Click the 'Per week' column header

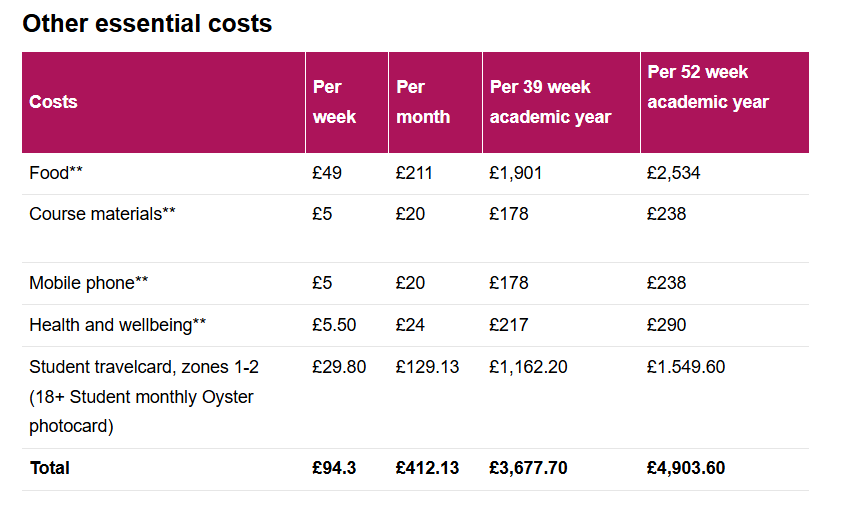pos(334,102)
